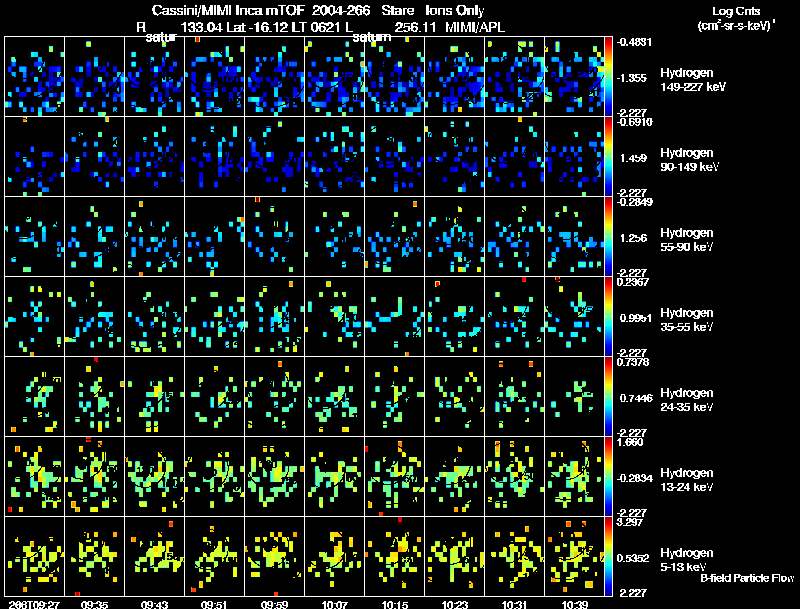The image size is (800, 609).
Task: Click the 'Ions Only' title text
Action: tap(454, 11)
